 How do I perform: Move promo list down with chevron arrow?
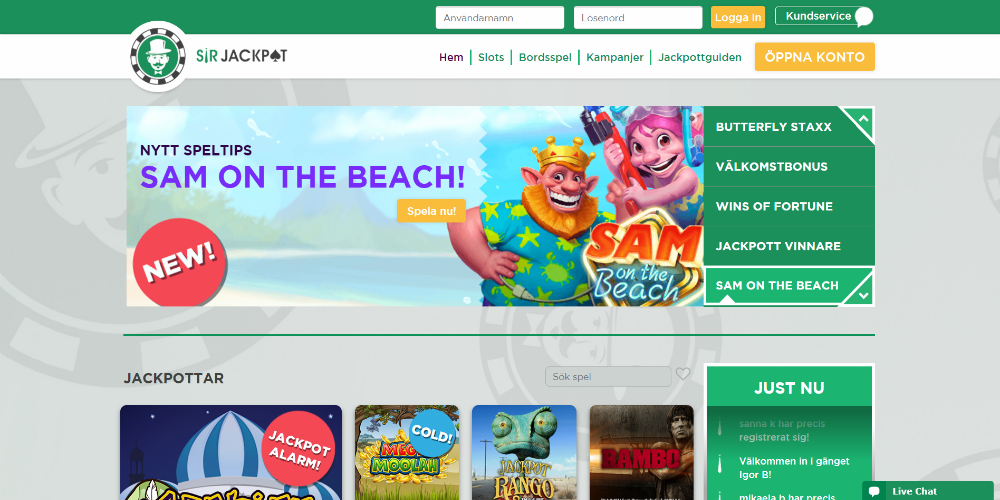[863, 295]
